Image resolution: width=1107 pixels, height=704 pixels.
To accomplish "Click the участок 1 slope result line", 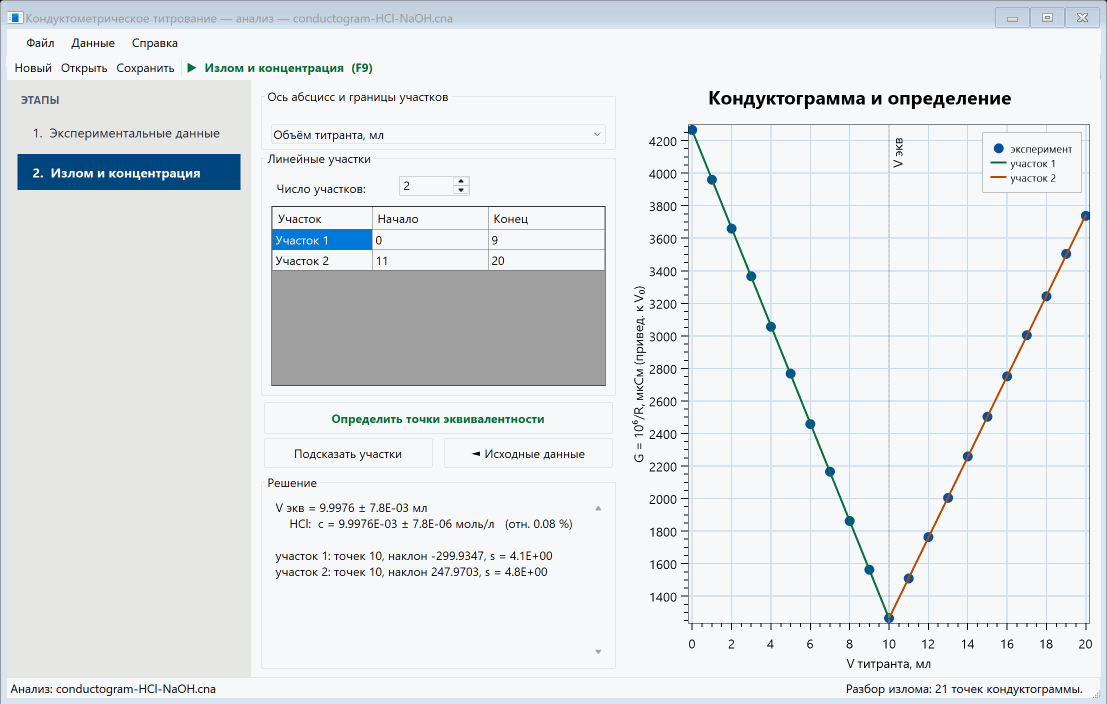I will pos(414,556).
